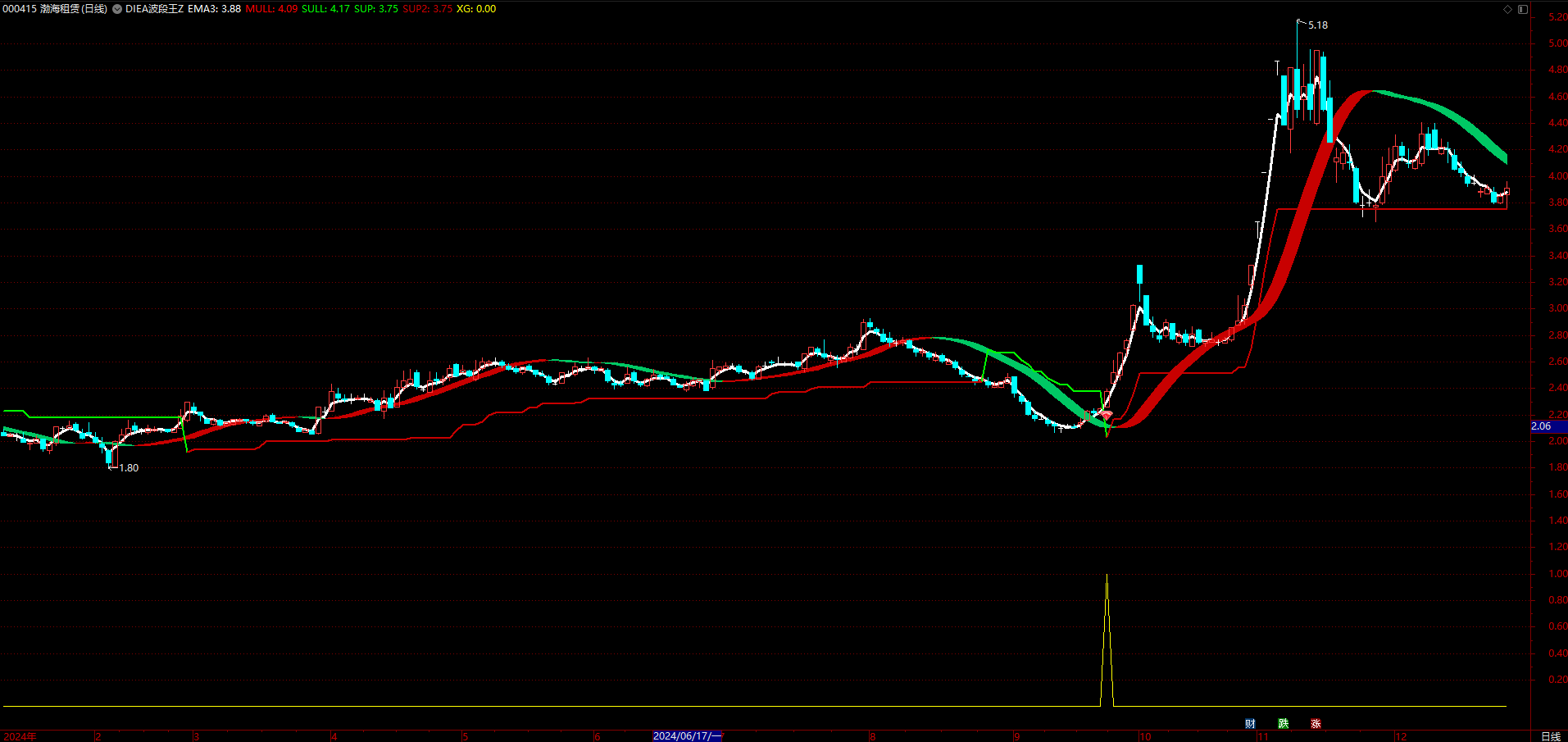Viewport: 1568px width, 742px height.
Task: Click the red 涨 marker icon
Action: 1316,723
